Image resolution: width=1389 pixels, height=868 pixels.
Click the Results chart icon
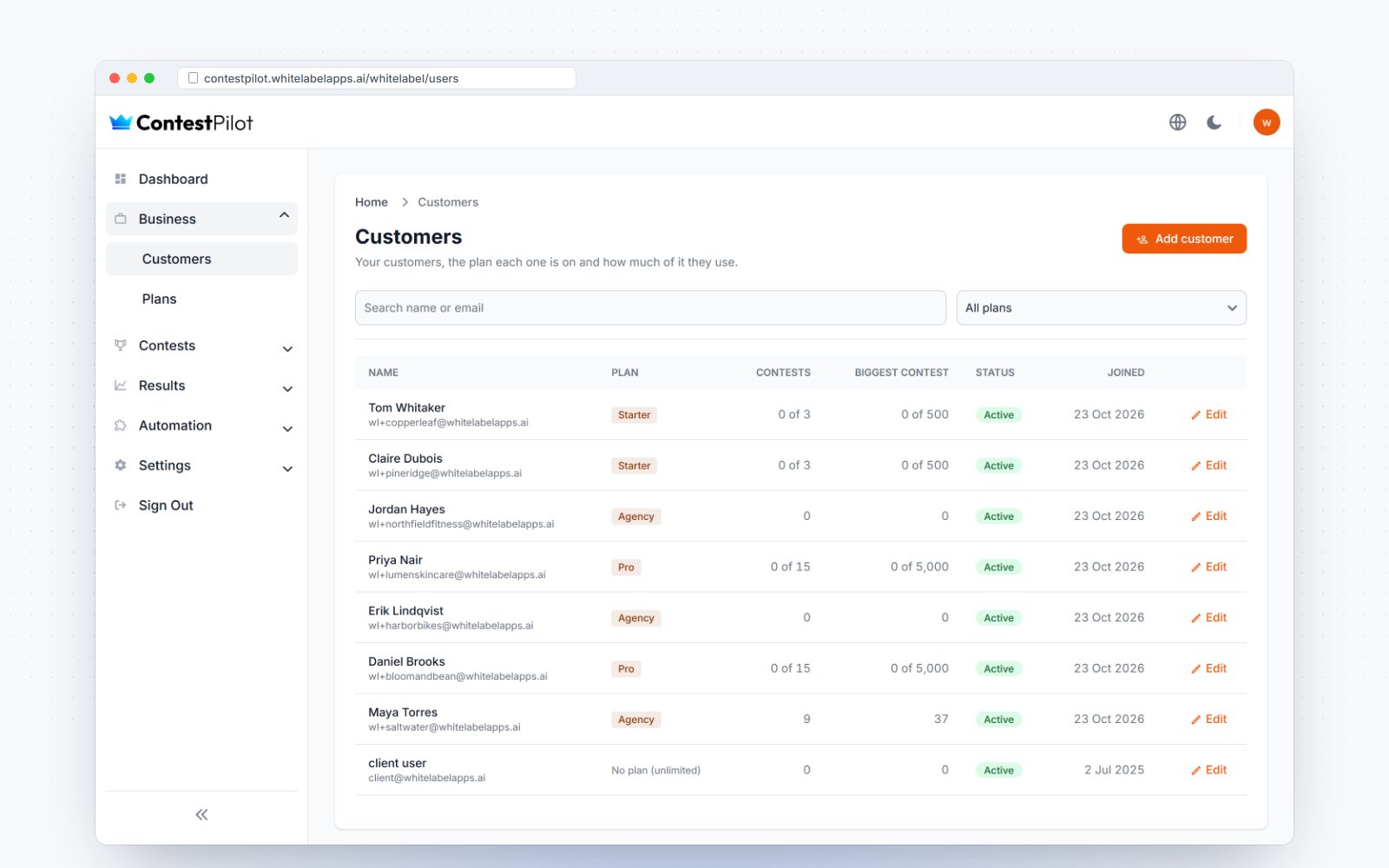click(121, 385)
